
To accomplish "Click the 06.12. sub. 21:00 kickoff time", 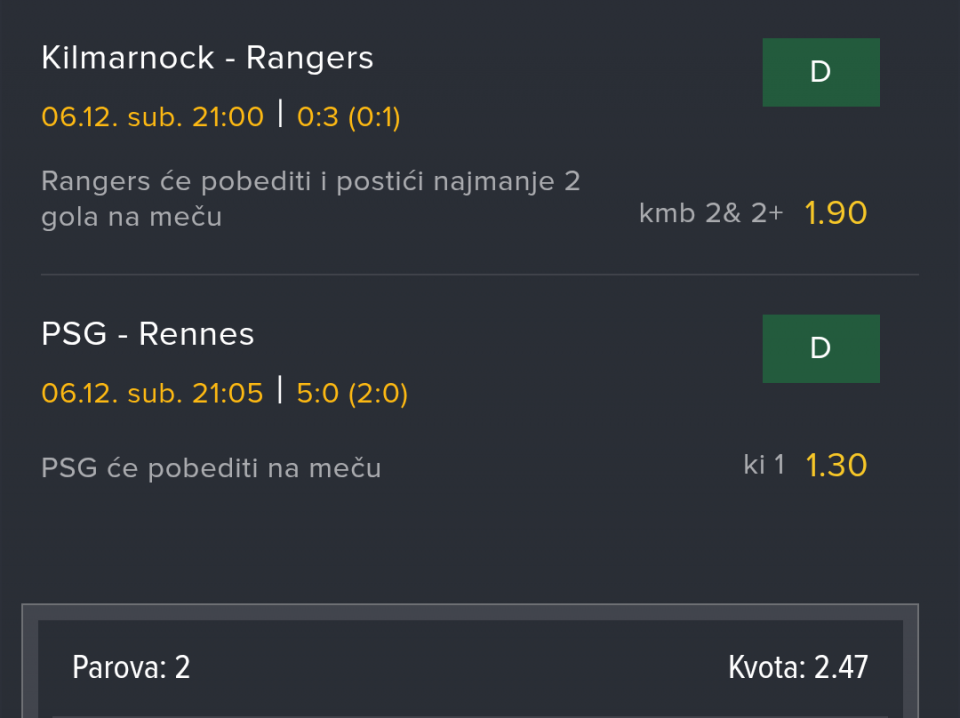I will coord(152,117).
